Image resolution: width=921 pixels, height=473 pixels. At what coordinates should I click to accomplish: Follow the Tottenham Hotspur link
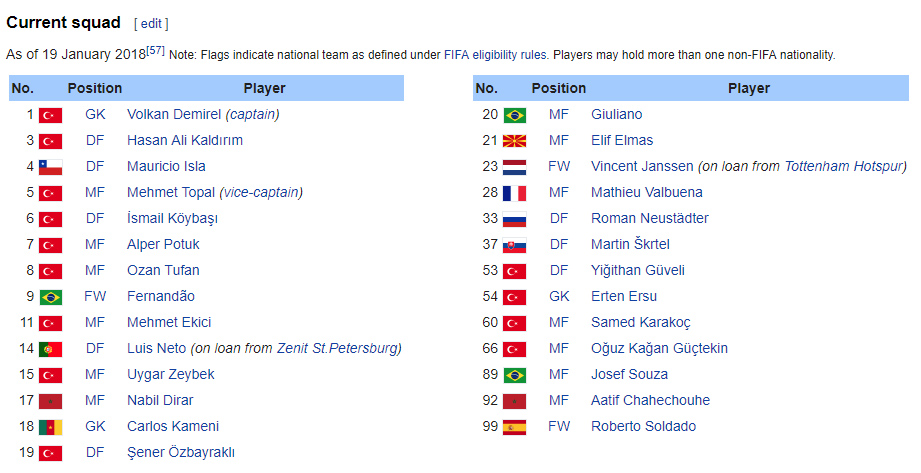(843, 166)
